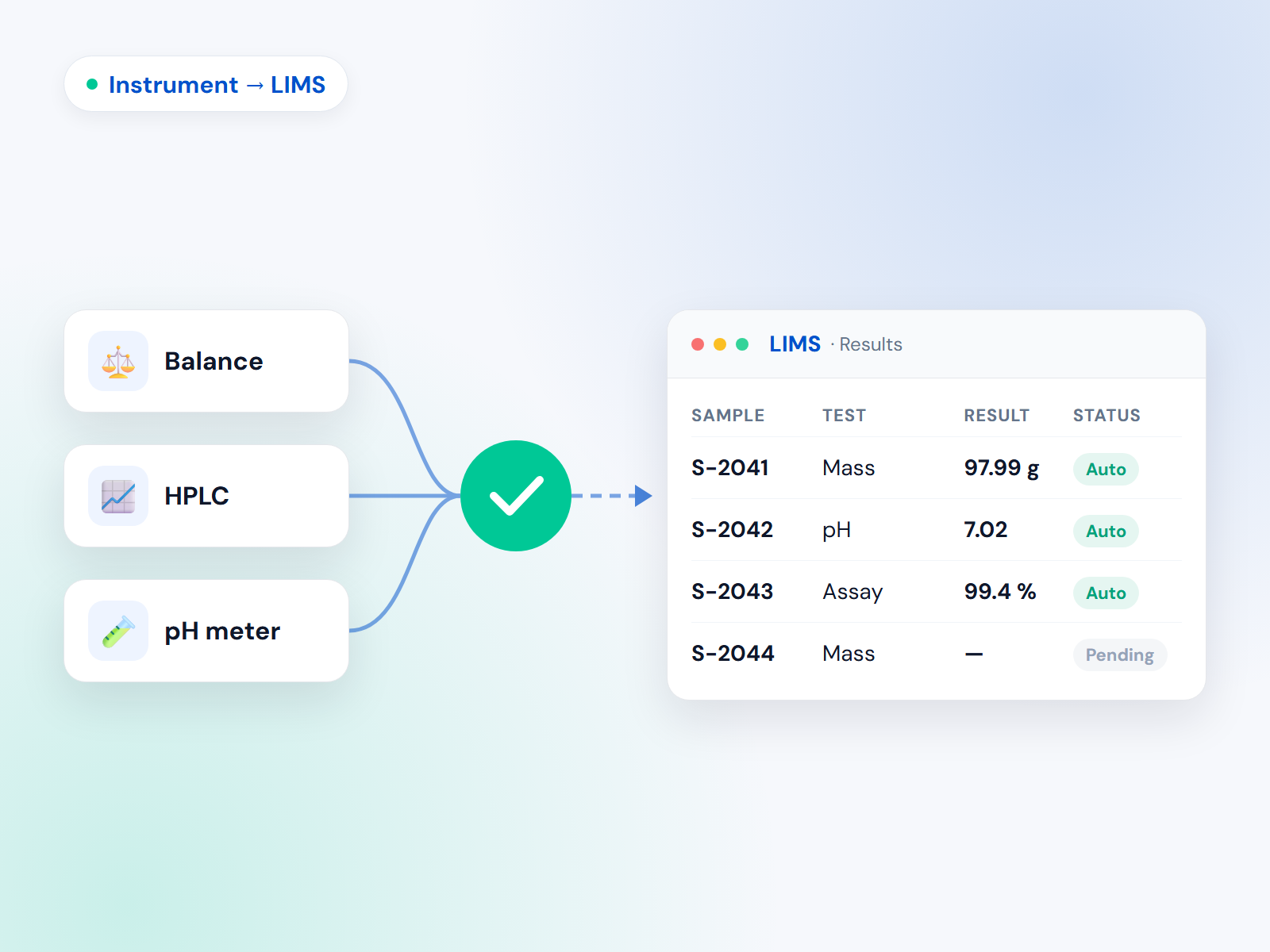Open sample S-2041
Screen dimensions: 1270x952
(730, 468)
